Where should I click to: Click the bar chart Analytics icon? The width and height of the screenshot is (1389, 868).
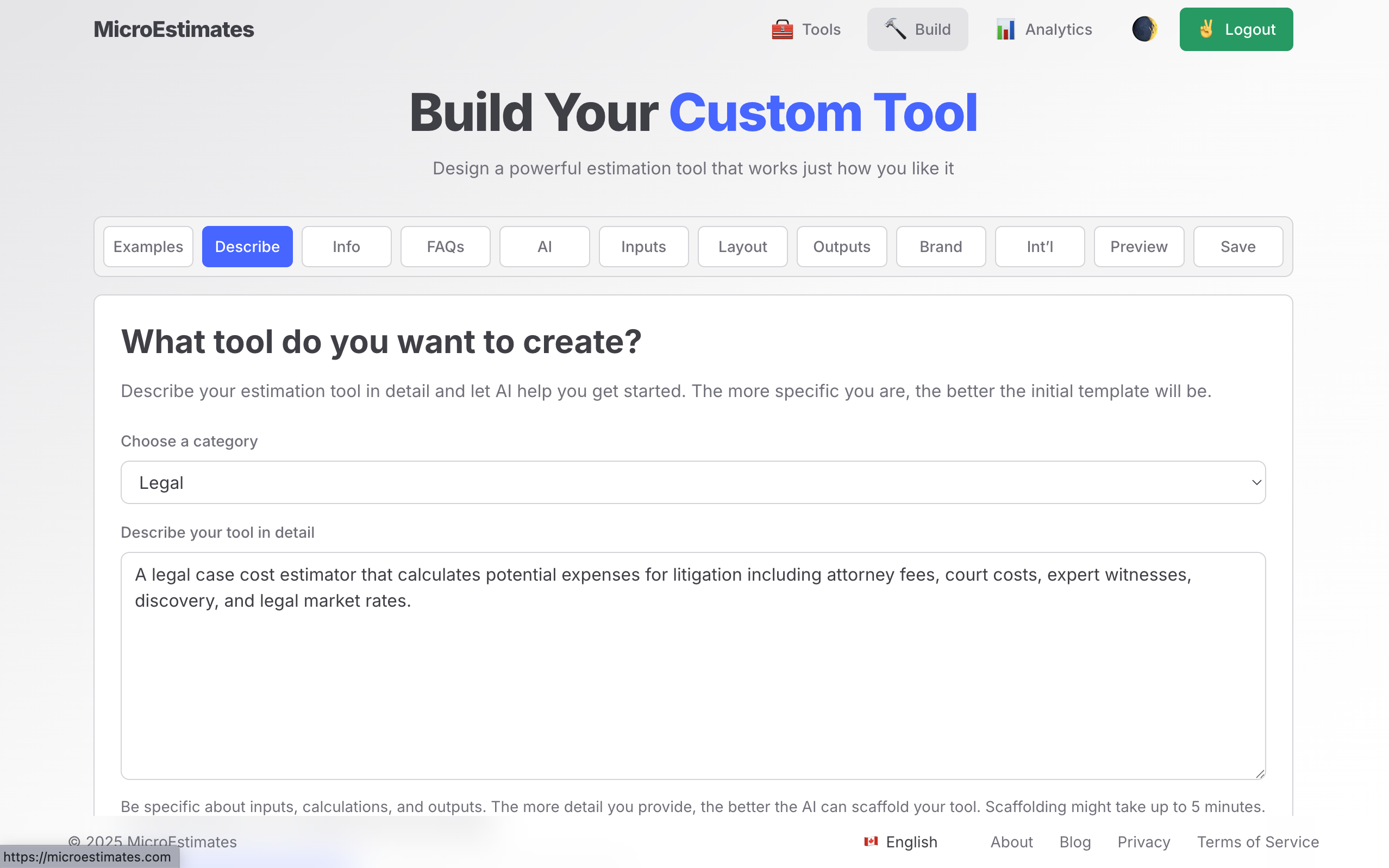click(1005, 29)
